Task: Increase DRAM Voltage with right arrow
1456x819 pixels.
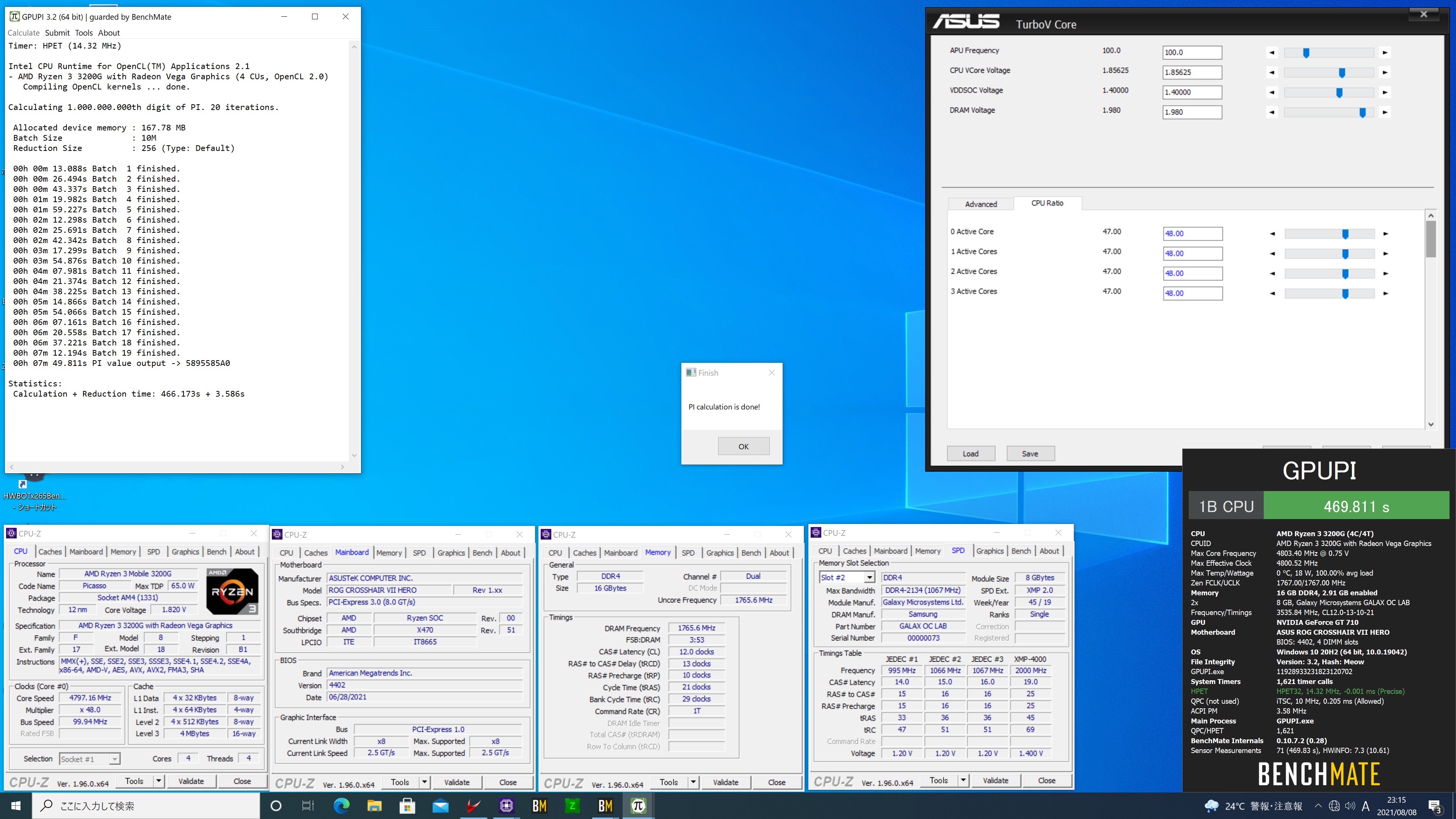Action: click(x=1385, y=112)
